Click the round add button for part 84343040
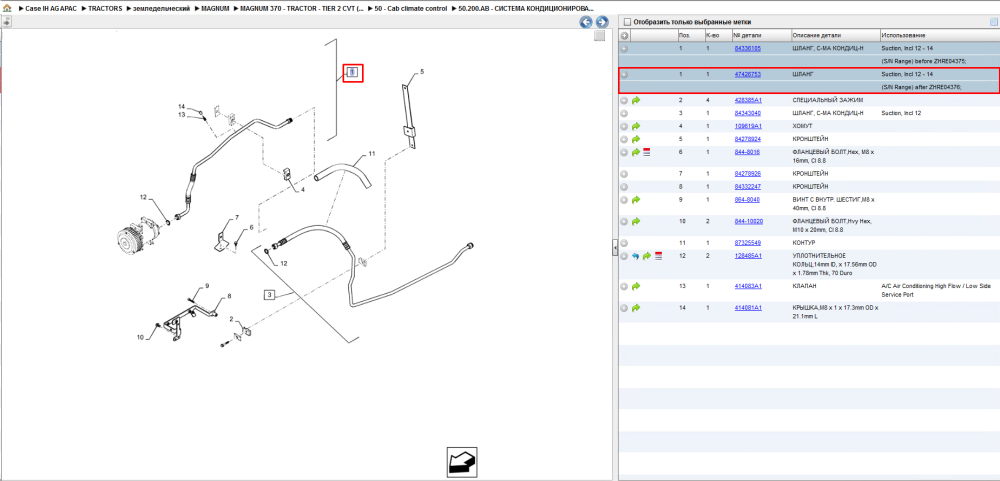The image size is (1000, 481). click(624, 113)
